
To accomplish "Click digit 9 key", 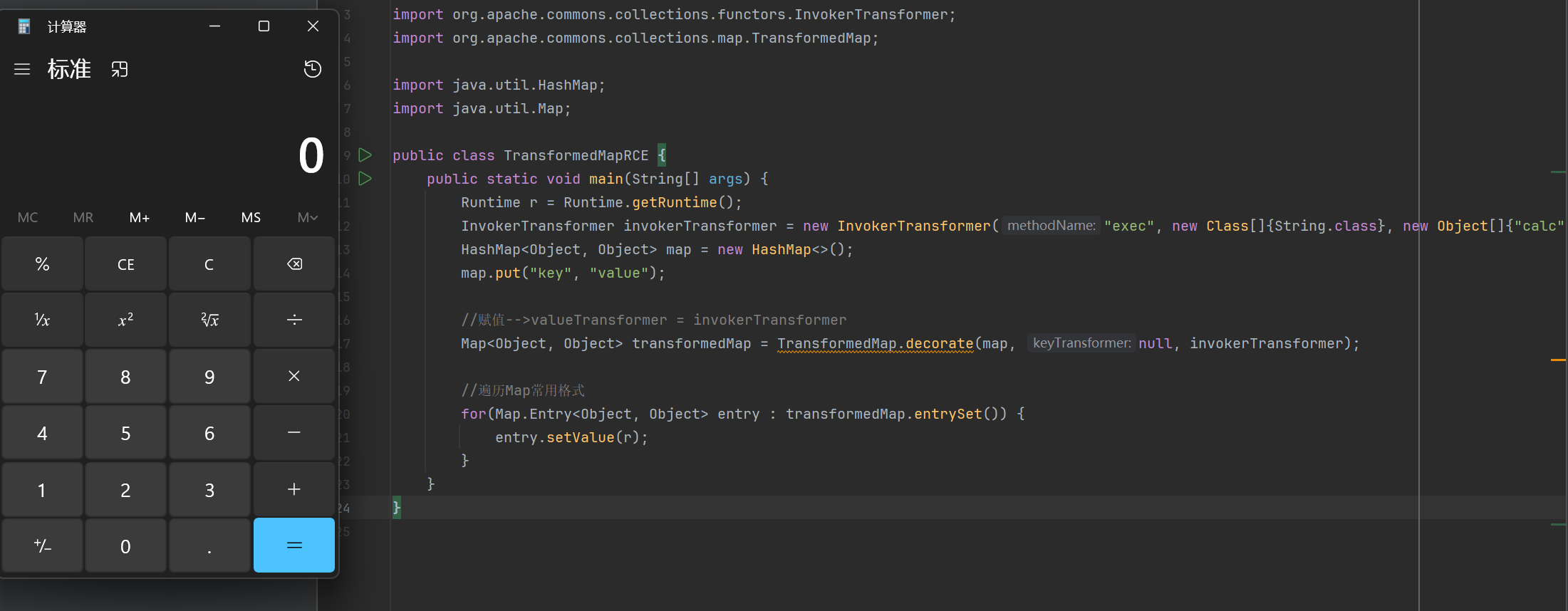I will tap(209, 377).
